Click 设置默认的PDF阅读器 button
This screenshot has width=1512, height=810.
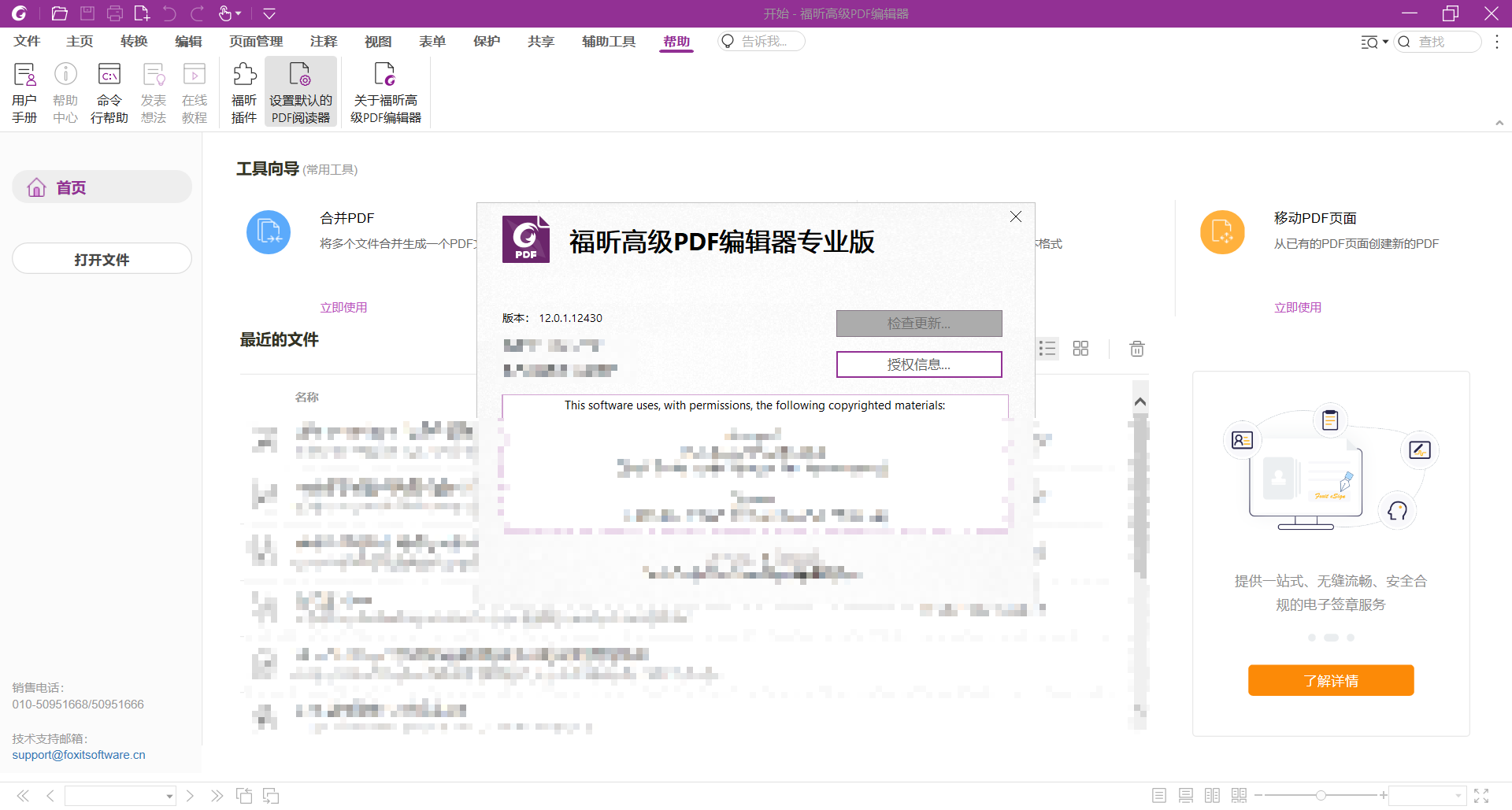301,92
